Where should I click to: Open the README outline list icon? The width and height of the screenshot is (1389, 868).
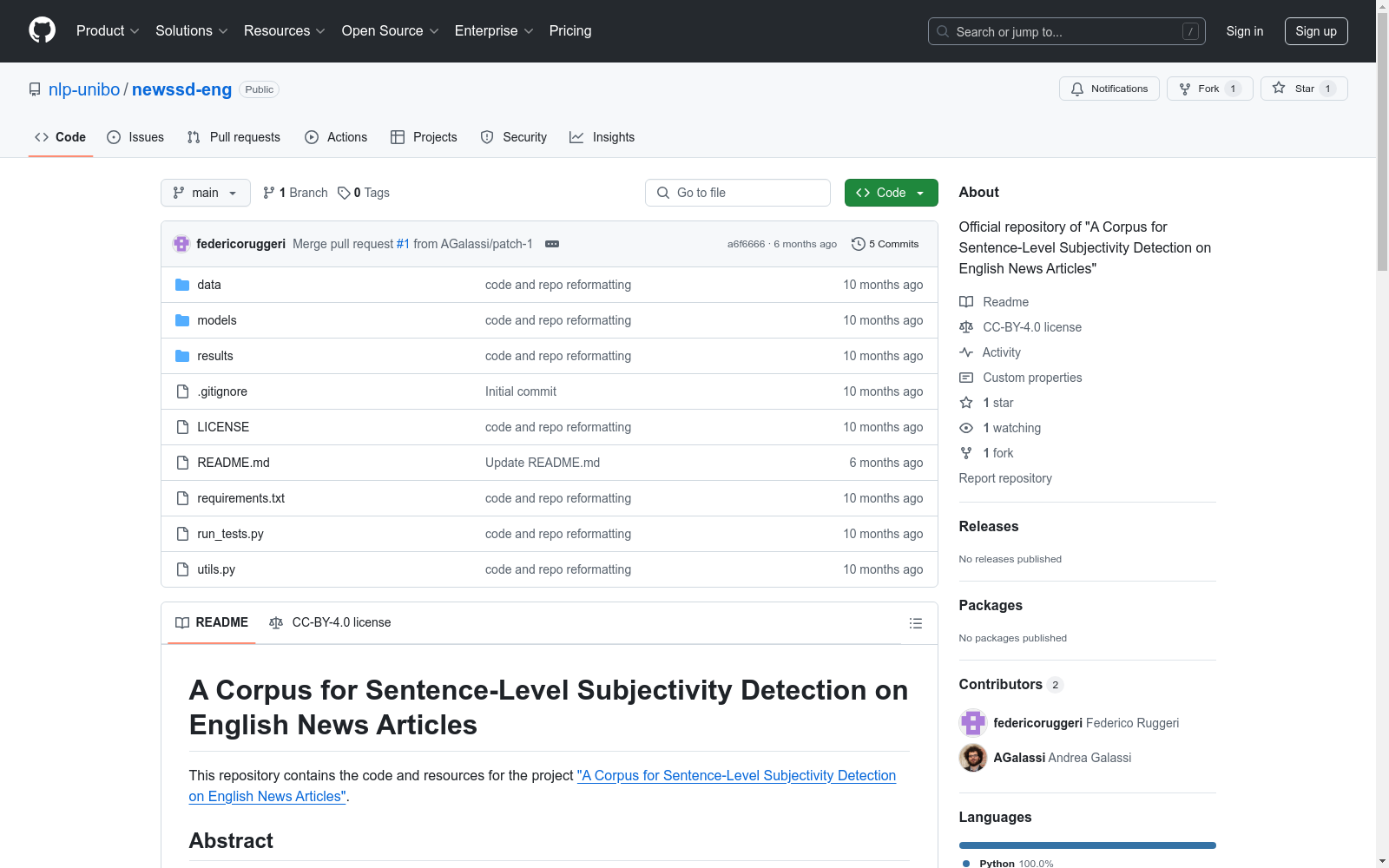915,623
